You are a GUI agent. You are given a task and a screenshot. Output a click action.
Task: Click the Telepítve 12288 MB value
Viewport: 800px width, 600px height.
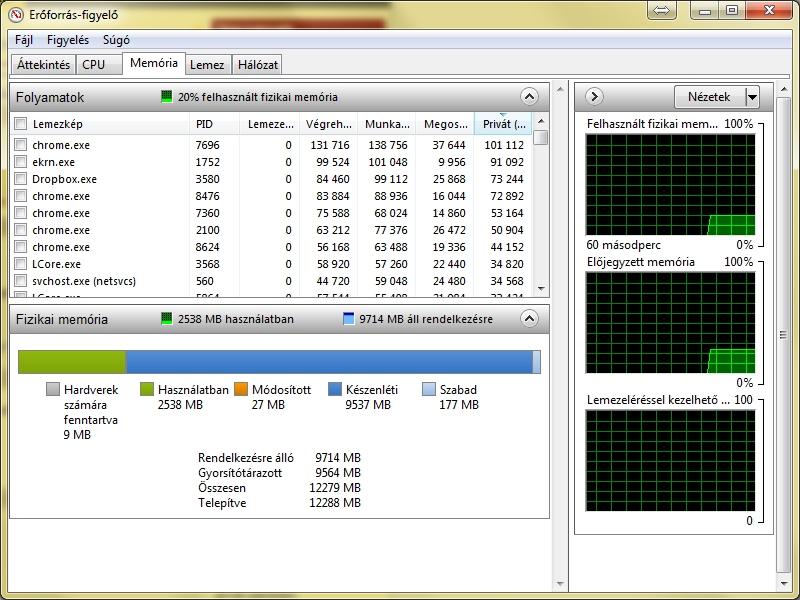point(335,503)
